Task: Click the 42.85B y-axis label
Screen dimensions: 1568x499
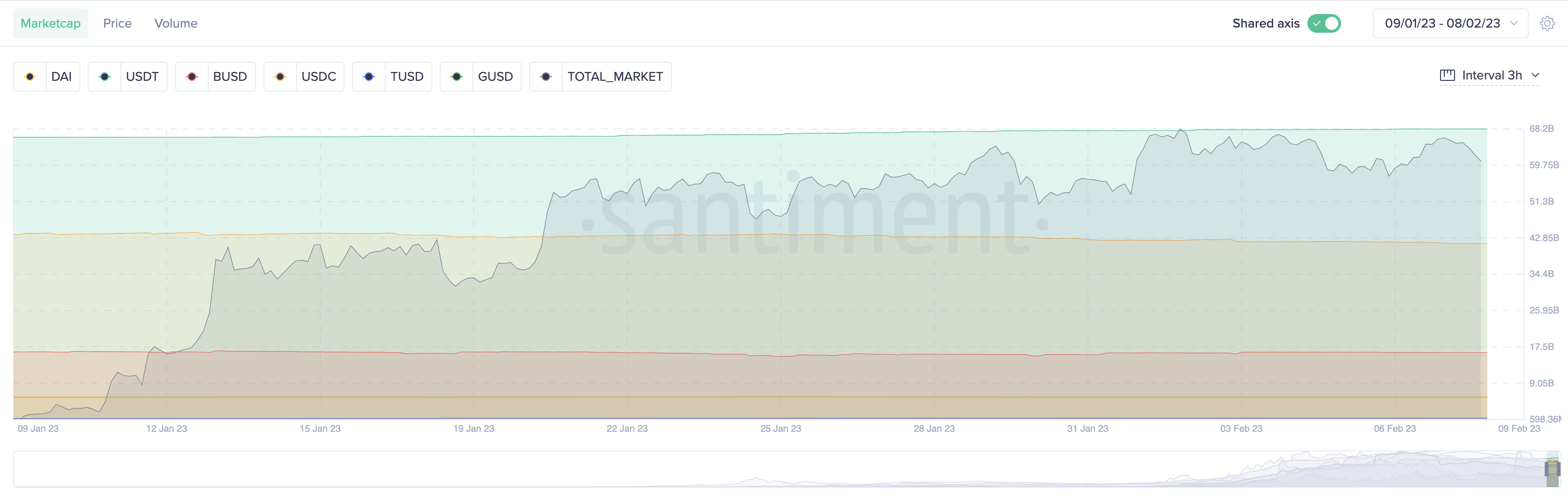Action: pos(1544,238)
